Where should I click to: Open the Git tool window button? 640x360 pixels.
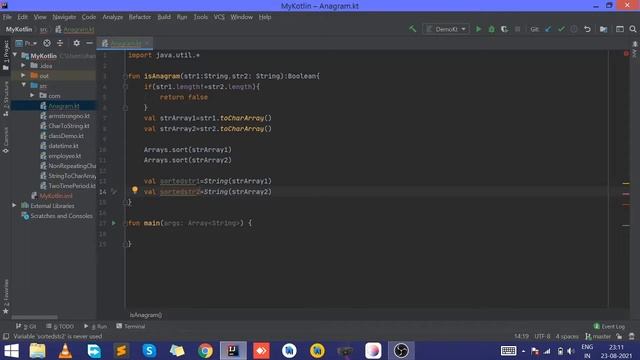click(26, 326)
